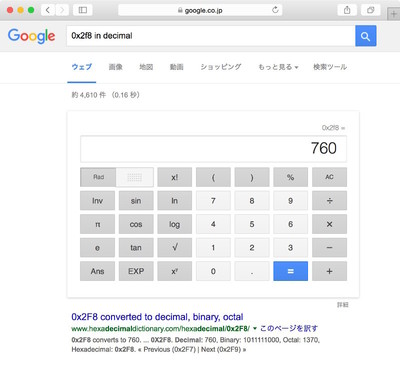Click the EXP key

tap(136, 271)
